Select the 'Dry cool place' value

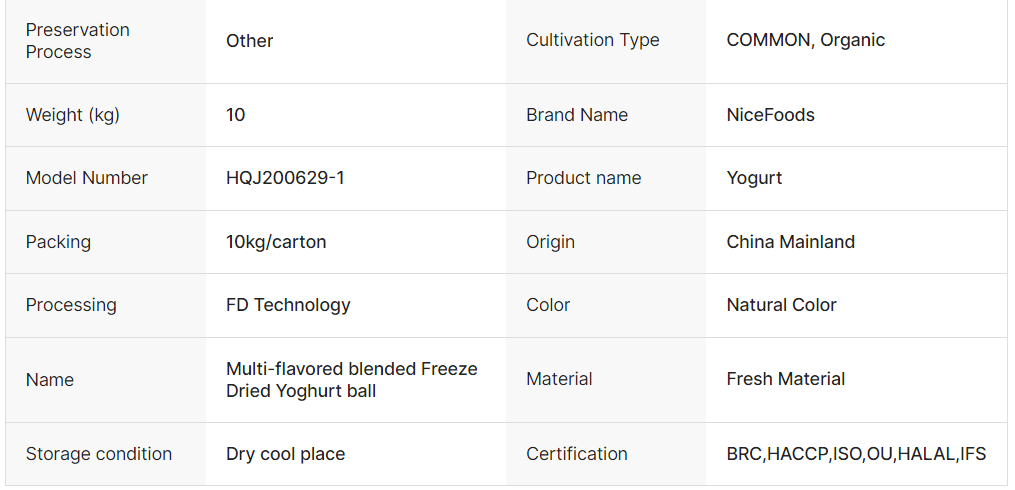[285, 454]
